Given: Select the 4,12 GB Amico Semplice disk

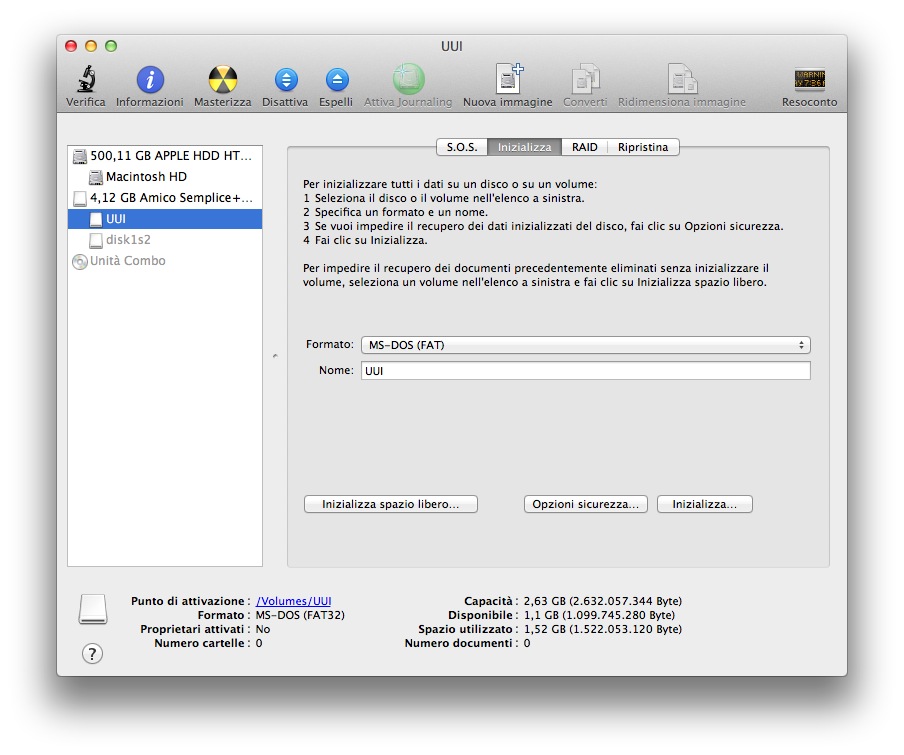Looking at the screenshot, I should pyautogui.click(x=165, y=198).
